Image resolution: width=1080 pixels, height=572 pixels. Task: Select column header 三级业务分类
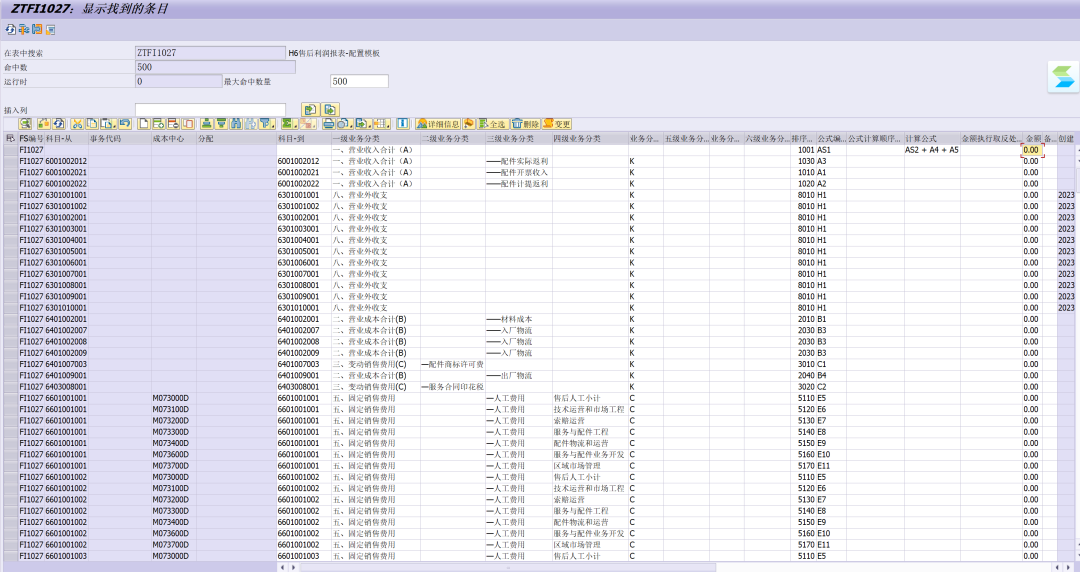519,139
